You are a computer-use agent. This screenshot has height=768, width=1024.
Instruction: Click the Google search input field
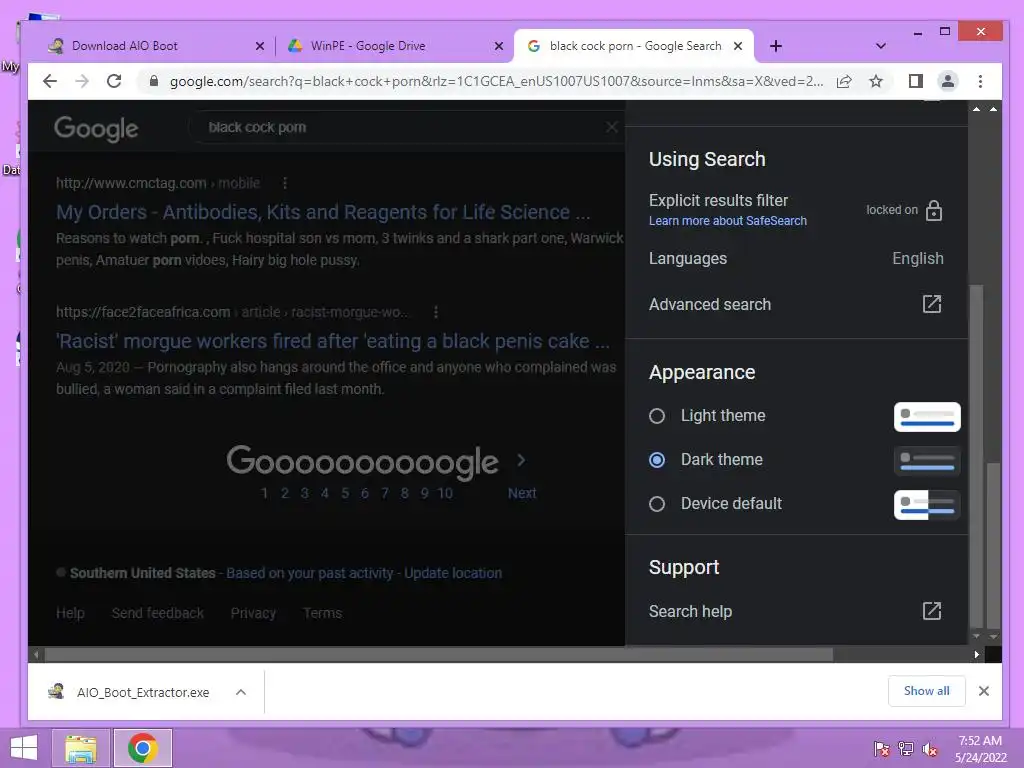pos(405,127)
